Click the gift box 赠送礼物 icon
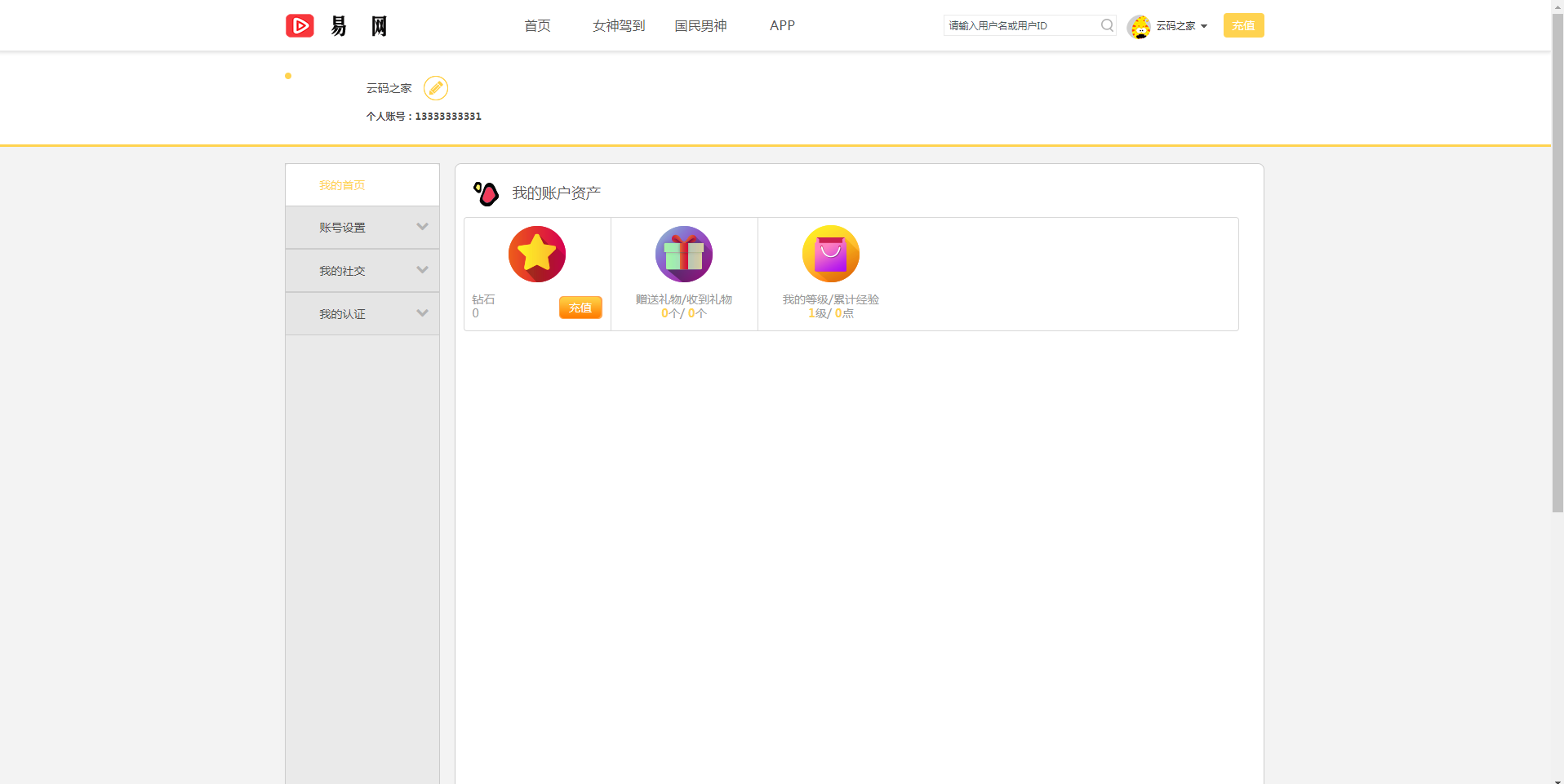Viewport: 1564px width, 784px height. 684,254
